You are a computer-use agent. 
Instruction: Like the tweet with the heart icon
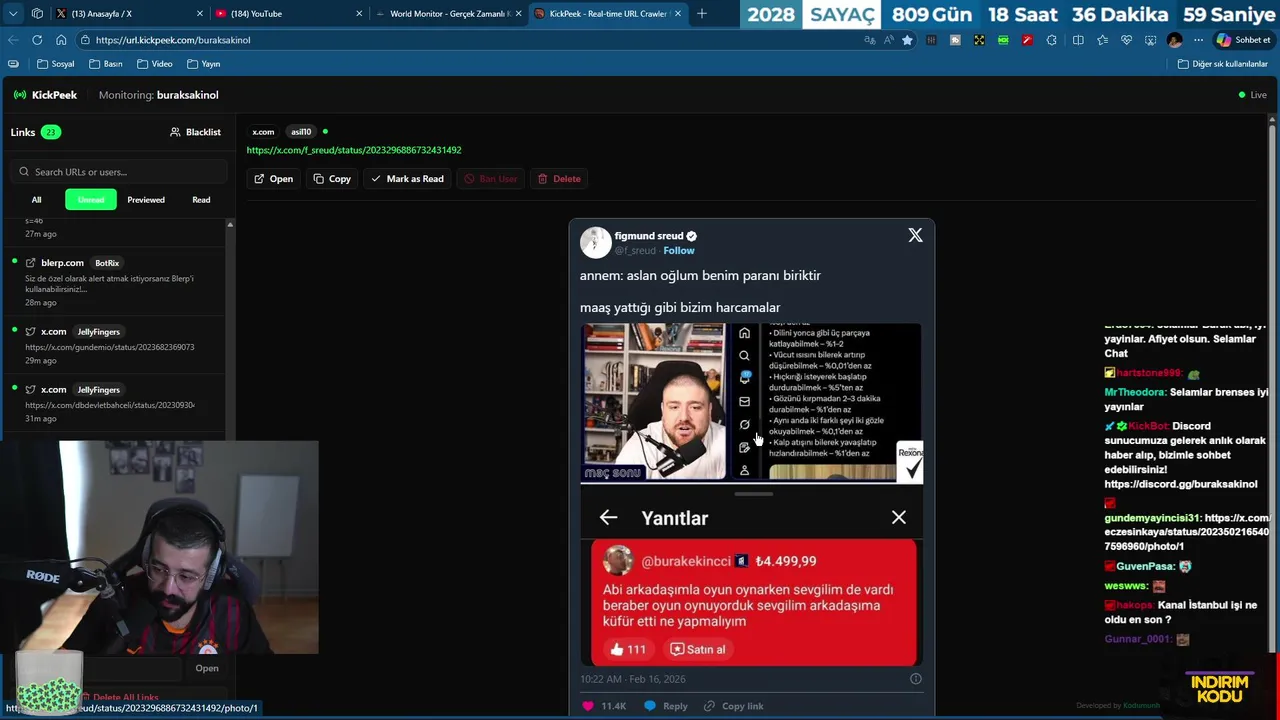(x=588, y=706)
